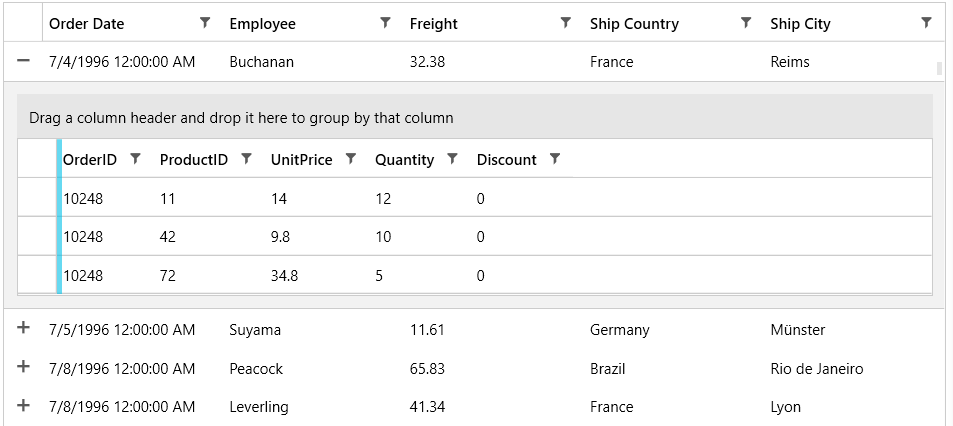Click the Quantity filter funnel icon

click(452, 158)
